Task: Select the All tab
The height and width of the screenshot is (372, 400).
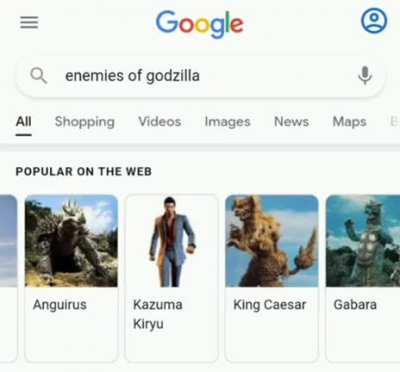Action: click(24, 122)
